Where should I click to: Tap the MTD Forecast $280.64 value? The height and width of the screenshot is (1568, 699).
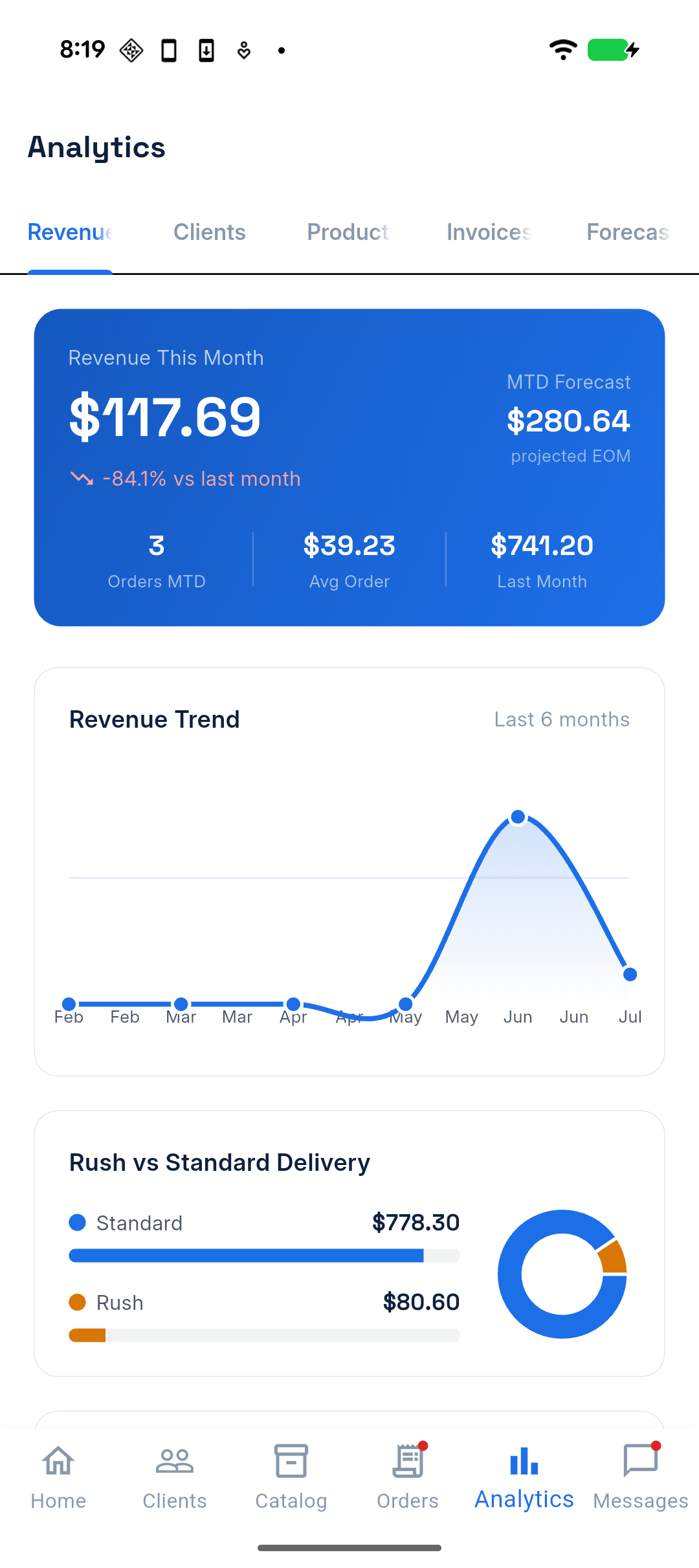click(x=568, y=421)
